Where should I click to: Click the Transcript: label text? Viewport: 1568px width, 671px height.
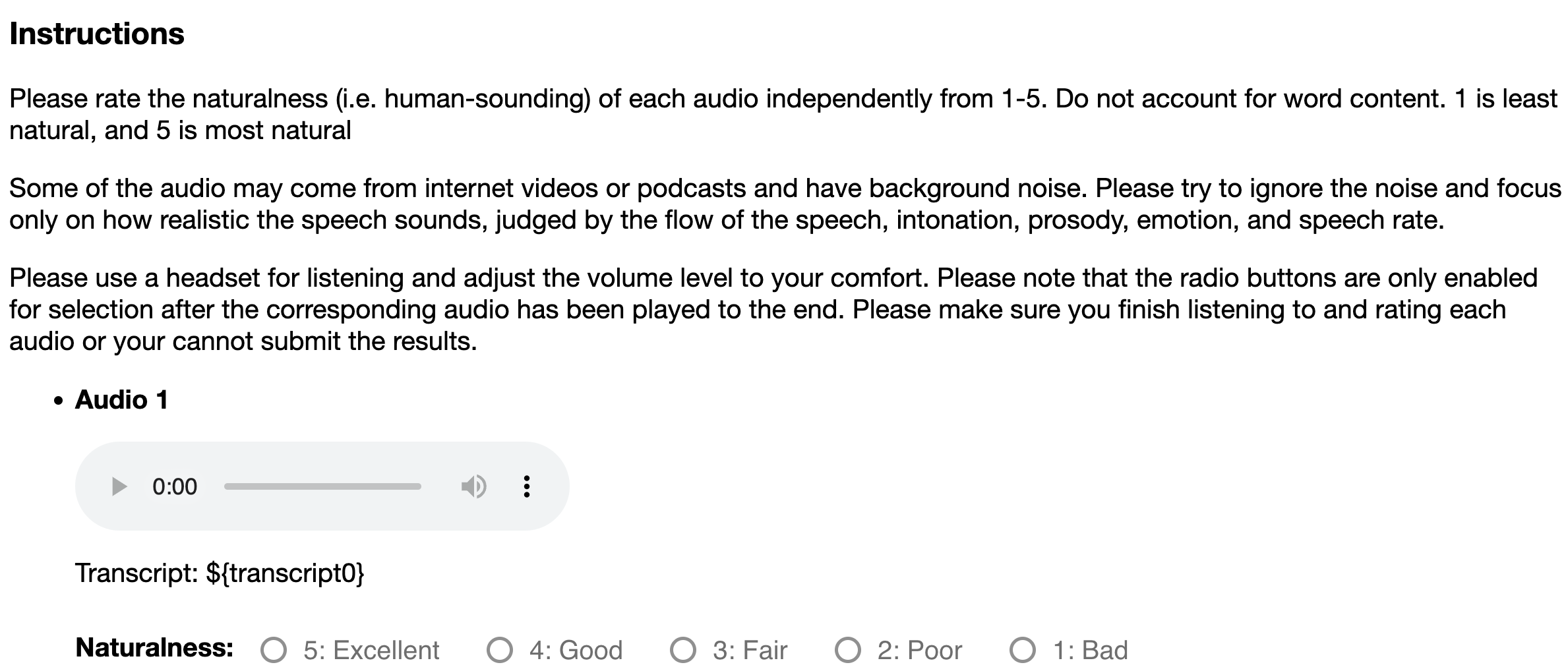point(136,573)
